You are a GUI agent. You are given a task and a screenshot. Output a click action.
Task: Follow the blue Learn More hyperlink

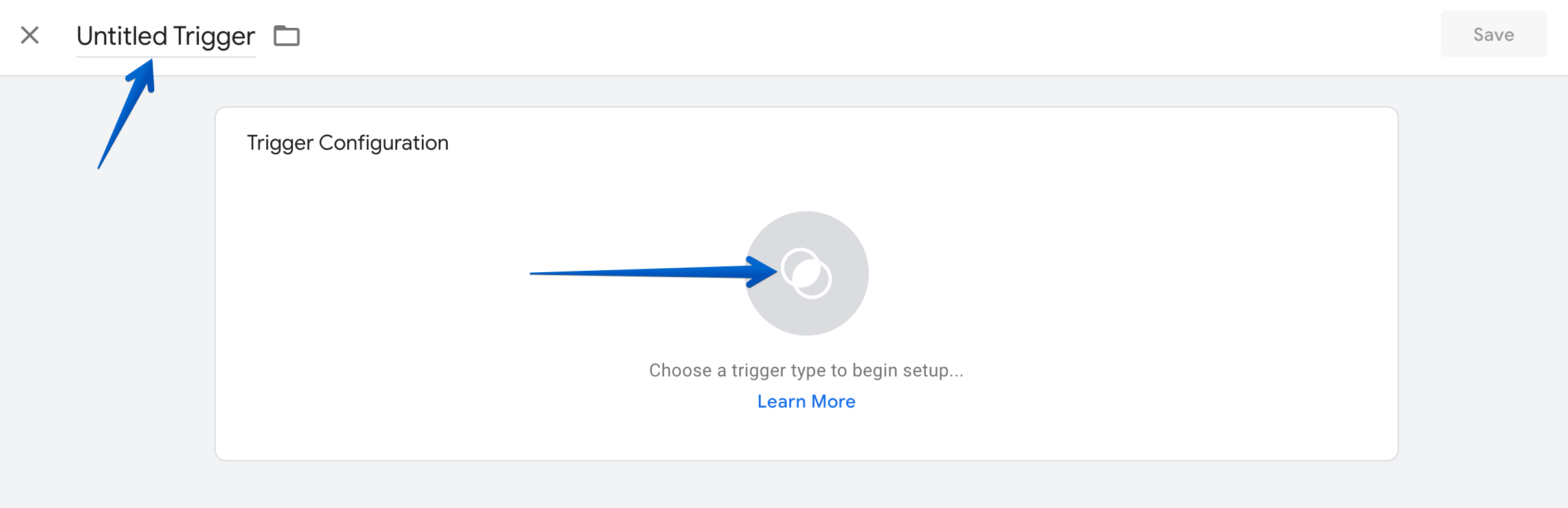(x=806, y=402)
